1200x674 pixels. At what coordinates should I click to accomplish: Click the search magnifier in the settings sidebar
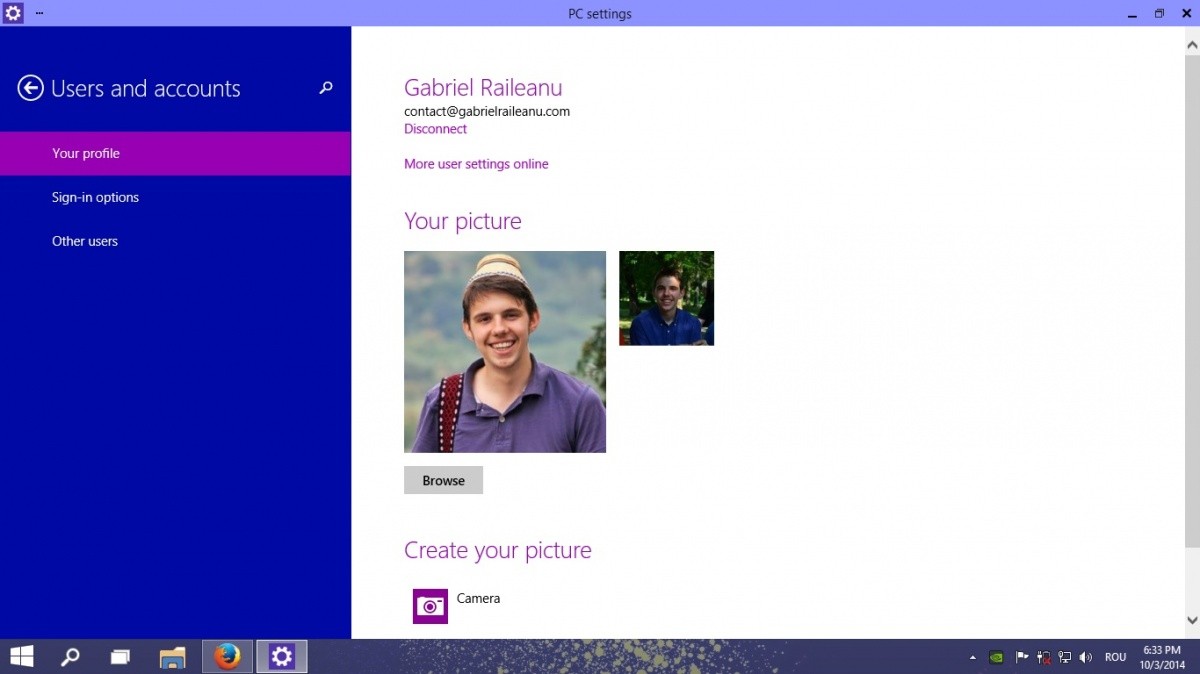pos(325,88)
